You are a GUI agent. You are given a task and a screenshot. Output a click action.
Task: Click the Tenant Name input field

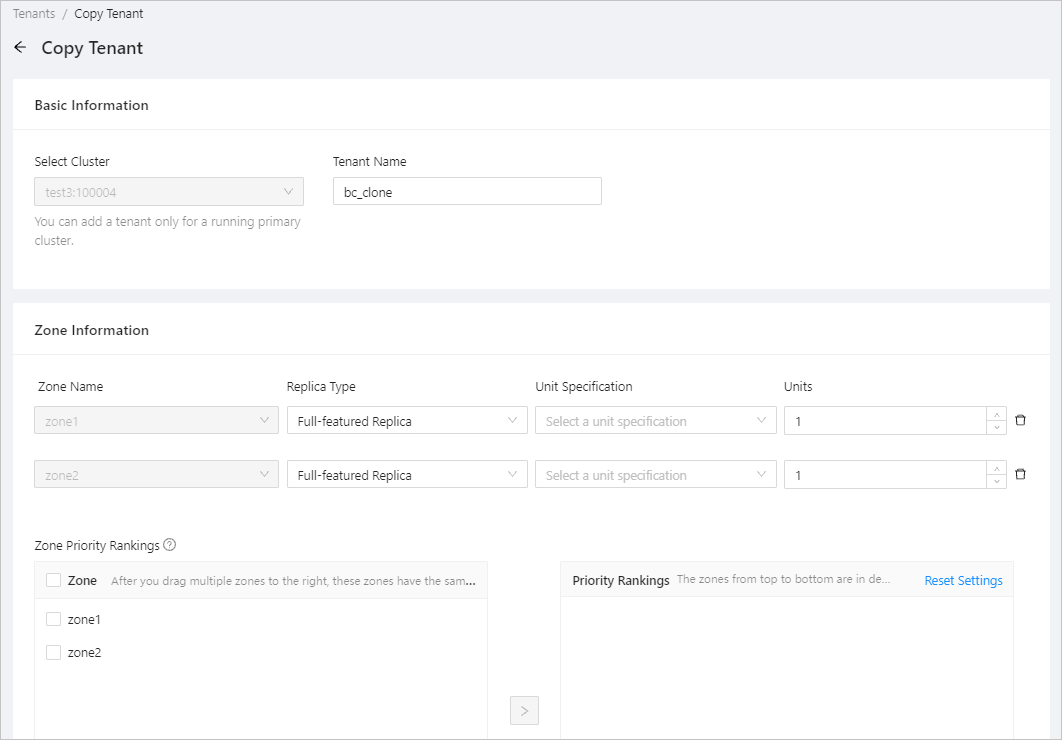pos(466,192)
